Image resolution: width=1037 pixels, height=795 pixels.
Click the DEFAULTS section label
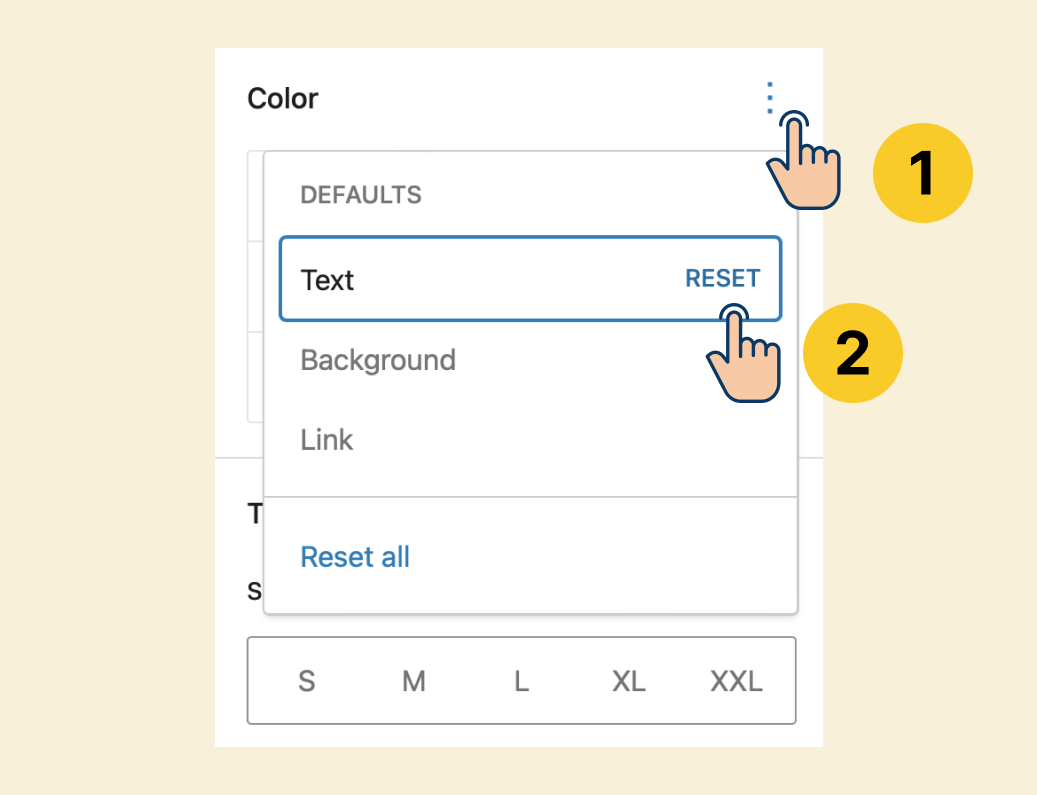[360, 195]
